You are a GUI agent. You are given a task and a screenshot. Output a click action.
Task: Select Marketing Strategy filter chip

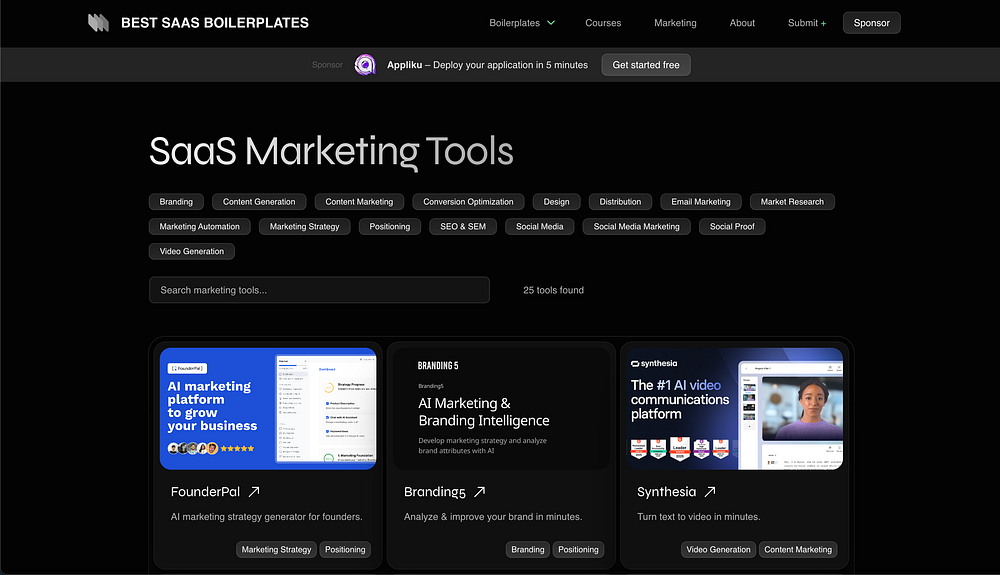point(304,226)
